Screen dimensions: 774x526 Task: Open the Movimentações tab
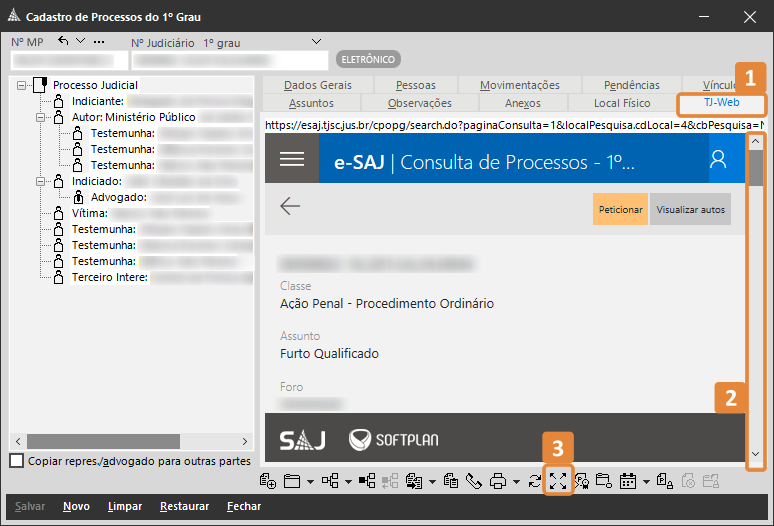point(519,85)
